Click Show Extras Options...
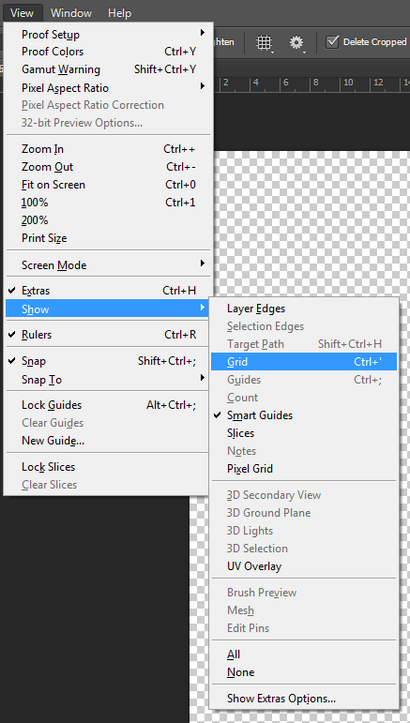 pyautogui.click(x=304, y=699)
